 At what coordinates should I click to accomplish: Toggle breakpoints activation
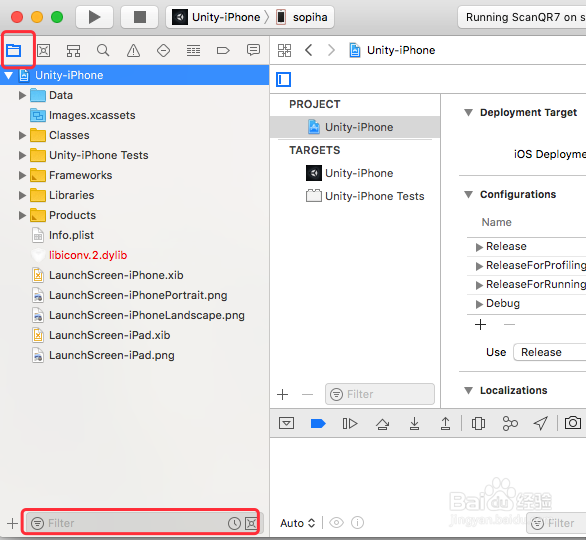click(318, 423)
